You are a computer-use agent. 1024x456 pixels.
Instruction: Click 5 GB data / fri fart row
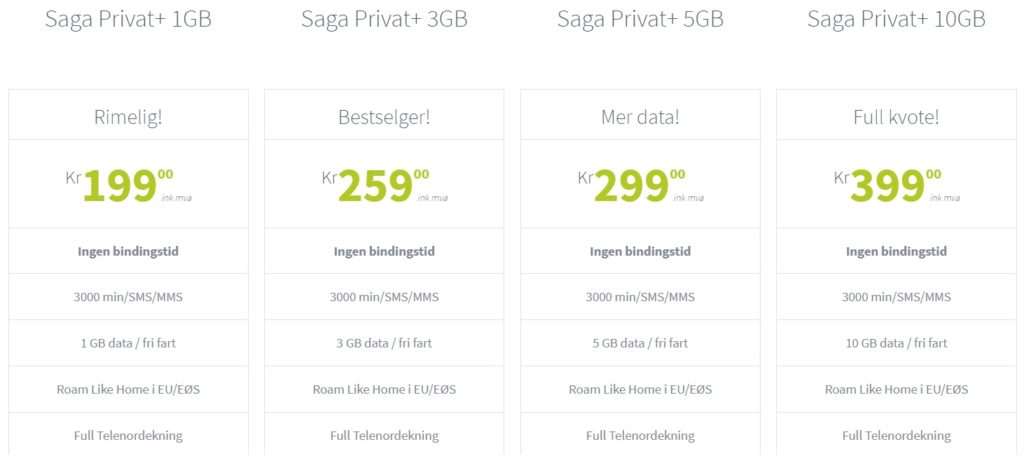pos(640,343)
